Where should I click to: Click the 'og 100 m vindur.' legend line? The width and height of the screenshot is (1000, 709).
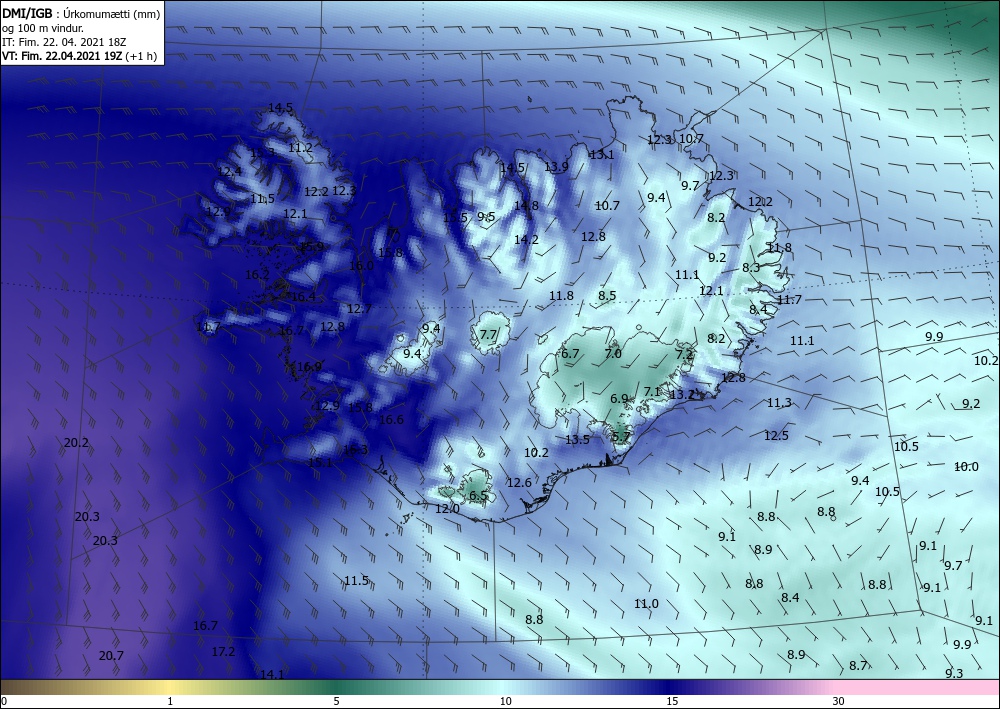[43, 28]
